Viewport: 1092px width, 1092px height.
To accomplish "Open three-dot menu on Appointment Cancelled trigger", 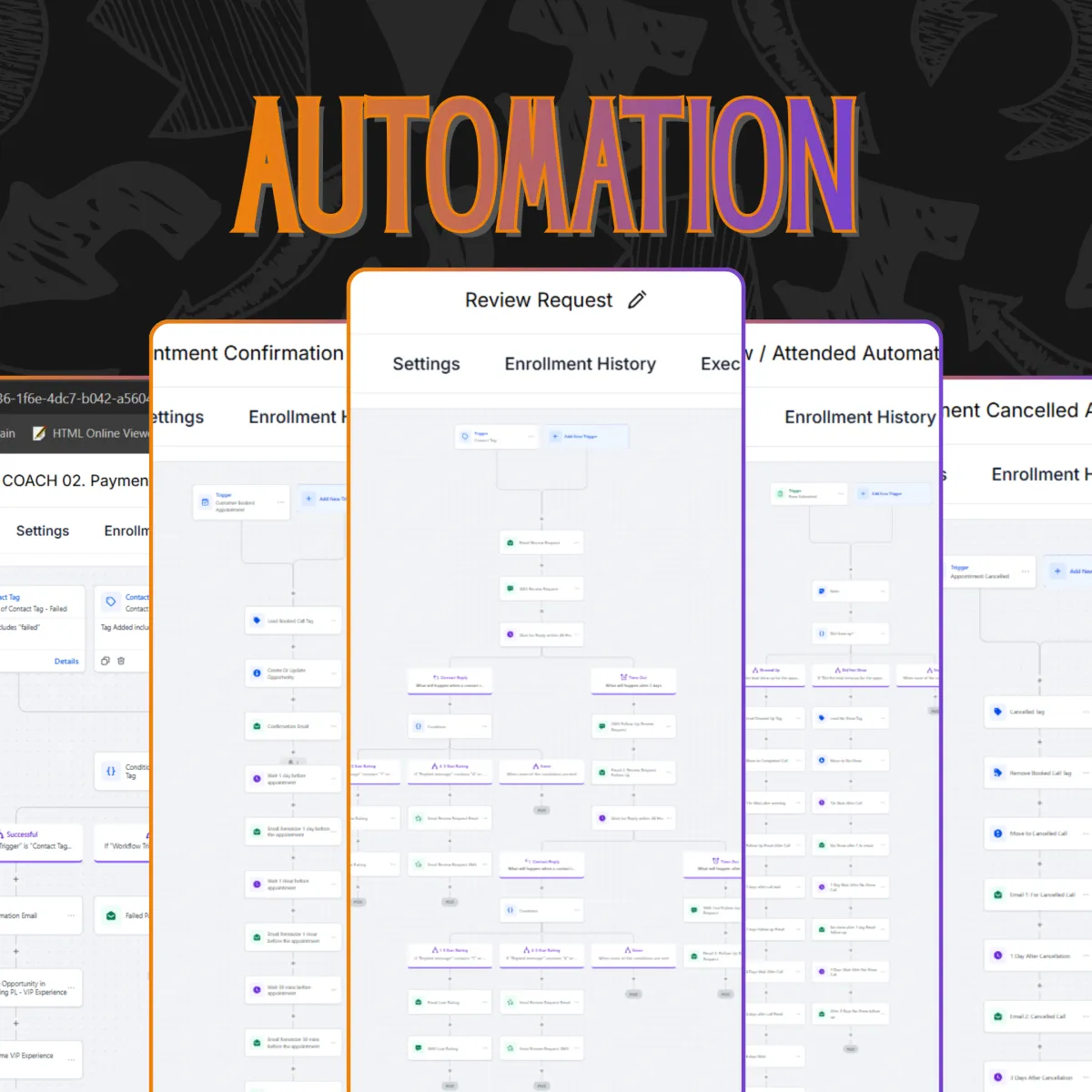I will coord(1026,571).
